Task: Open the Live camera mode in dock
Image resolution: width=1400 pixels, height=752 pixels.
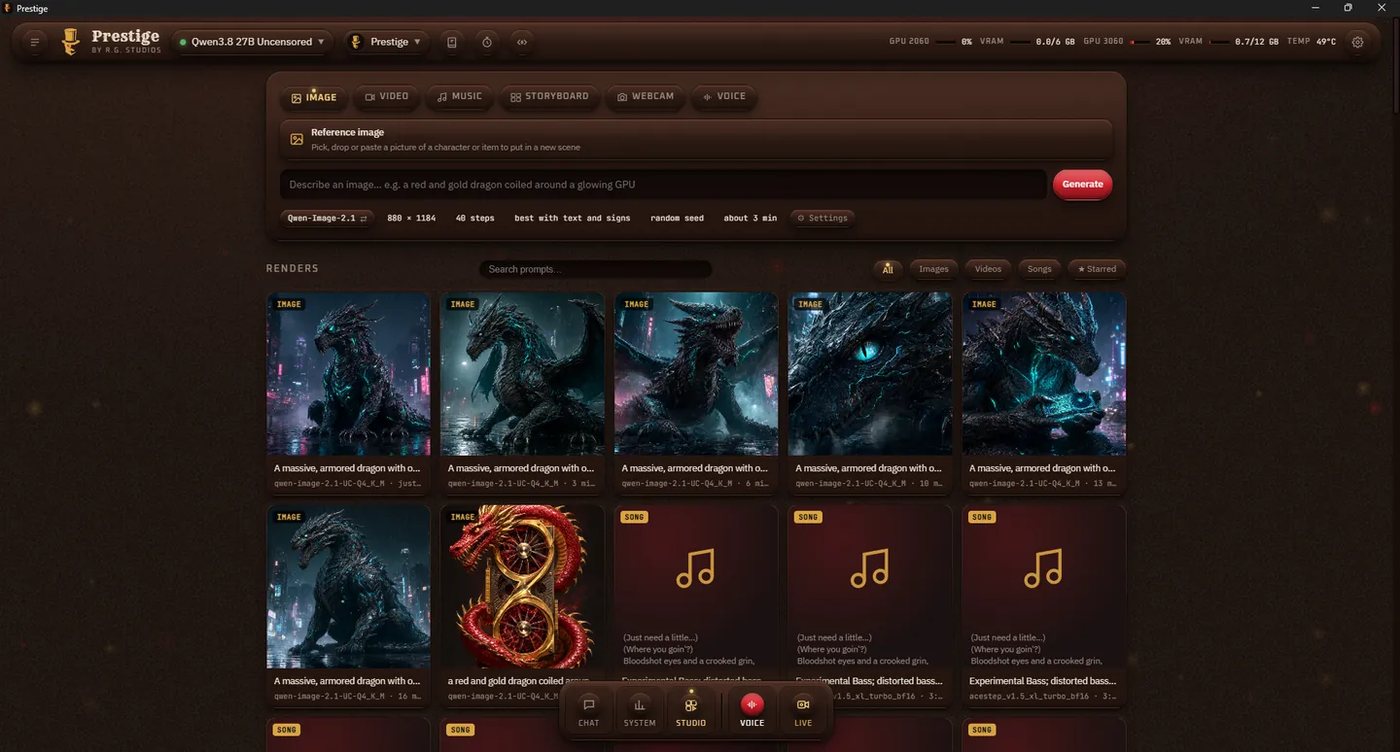Action: click(803, 711)
